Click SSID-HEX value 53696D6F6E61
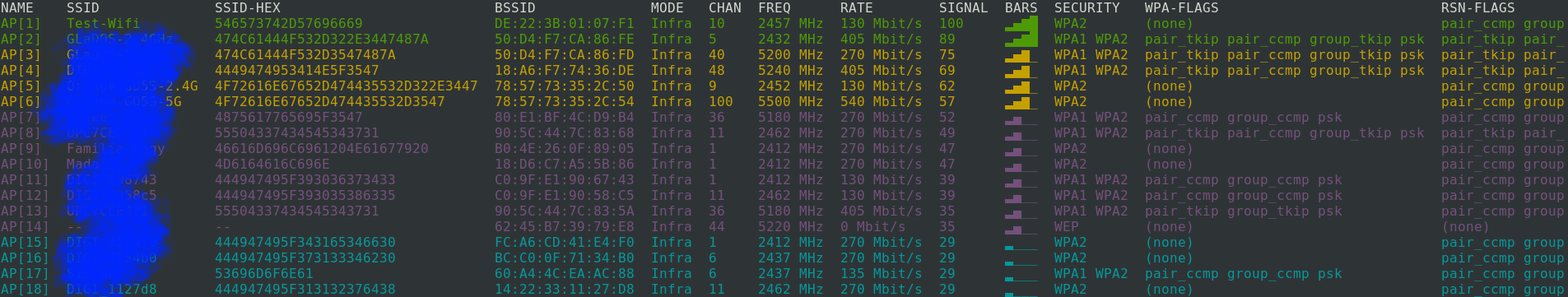Screen dimensions: 1568x297 pyautogui.click(x=264, y=274)
